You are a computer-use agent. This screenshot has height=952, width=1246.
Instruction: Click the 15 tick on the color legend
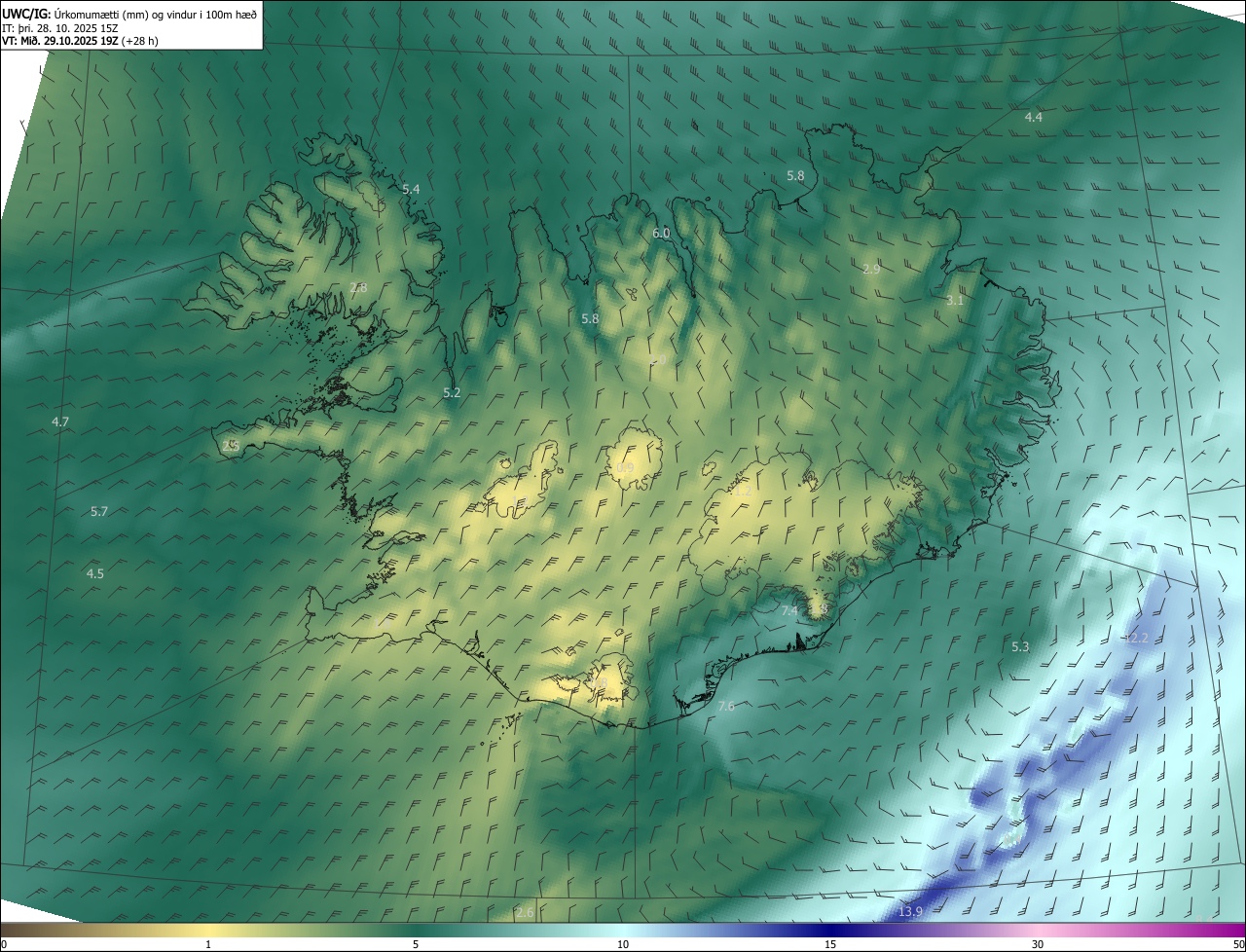tap(830, 944)
